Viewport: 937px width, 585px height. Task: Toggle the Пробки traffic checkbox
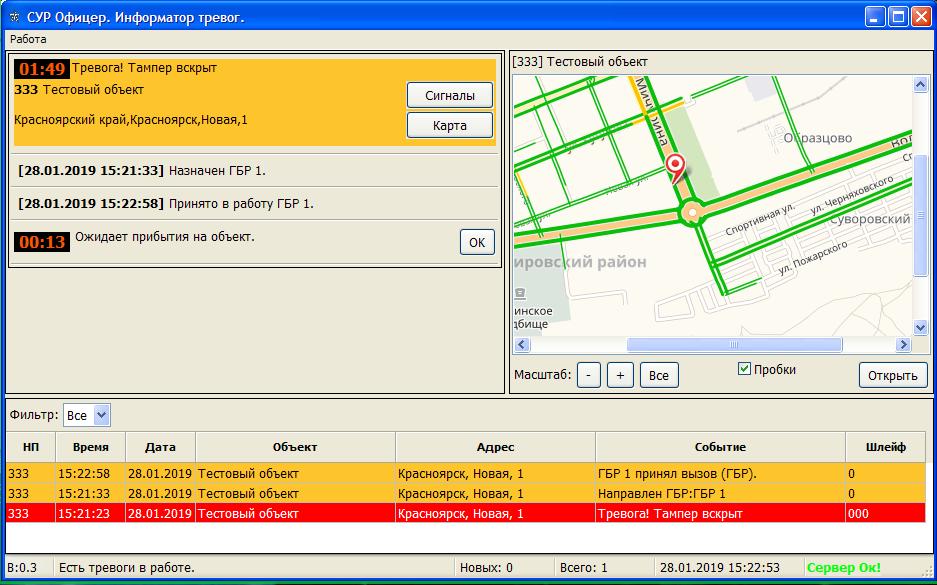[744, 369]
